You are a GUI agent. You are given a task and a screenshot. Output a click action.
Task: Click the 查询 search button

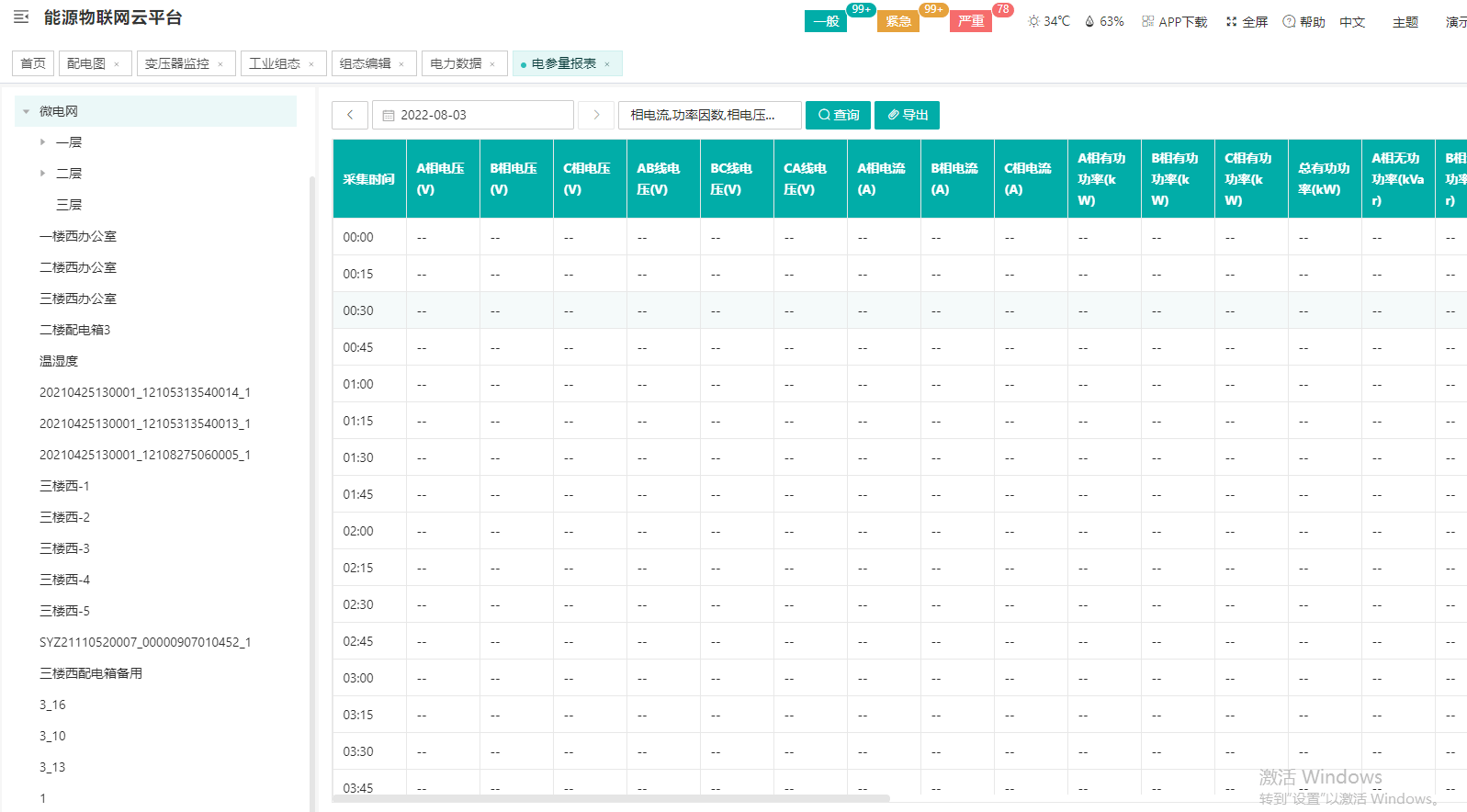(838, 115)
